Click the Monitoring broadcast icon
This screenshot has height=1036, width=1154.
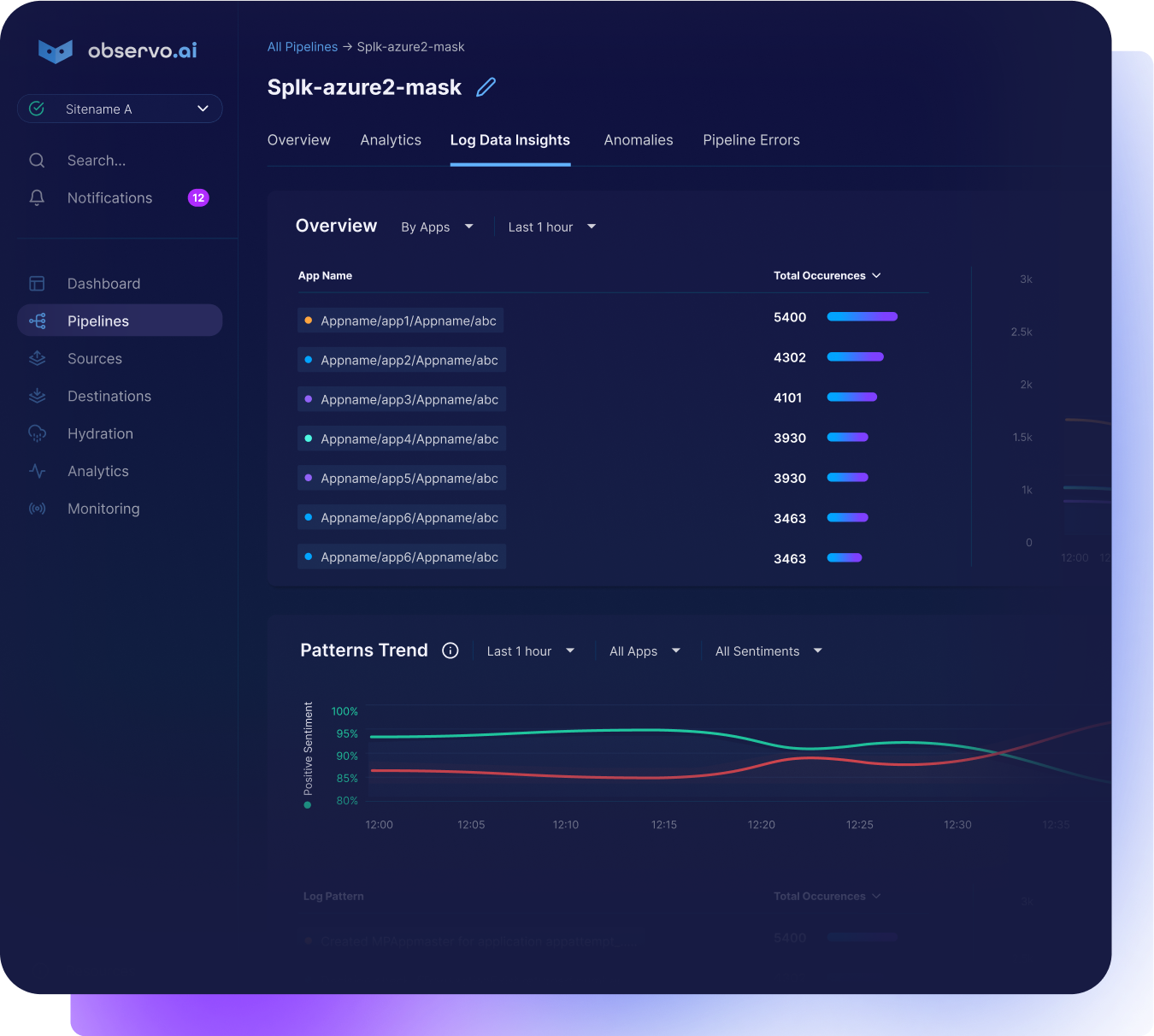pyautogui.click(x=37, y=509)
